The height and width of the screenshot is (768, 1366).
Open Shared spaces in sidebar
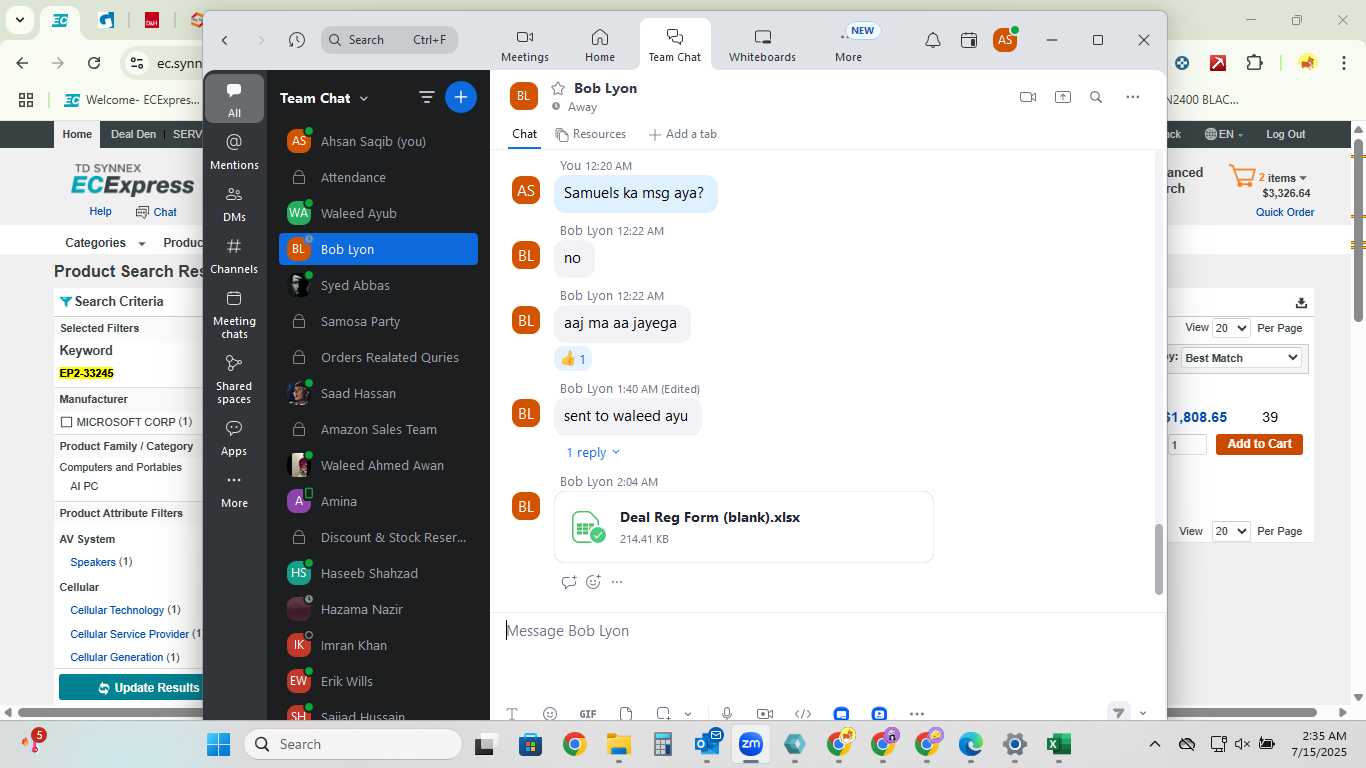tap(234, 377)
